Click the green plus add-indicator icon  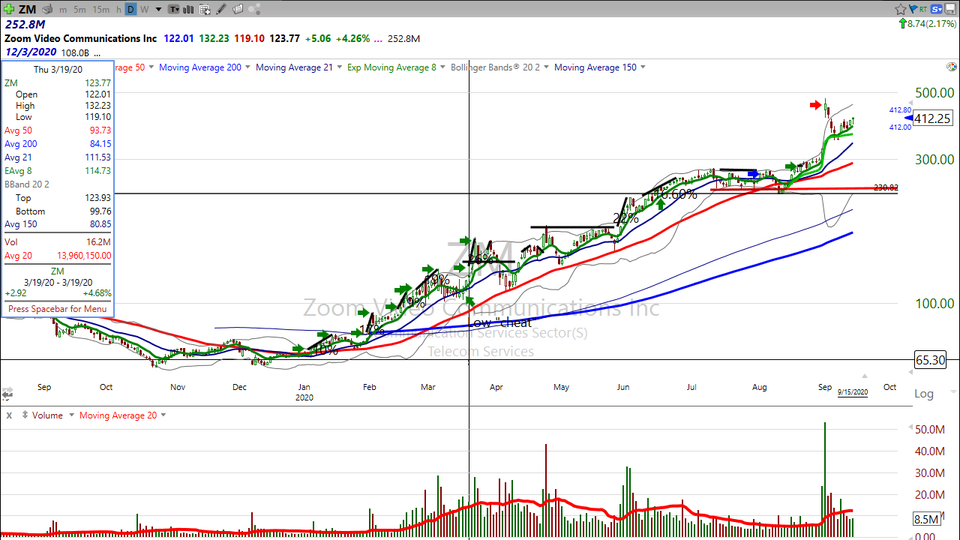(x=9, y=9)
